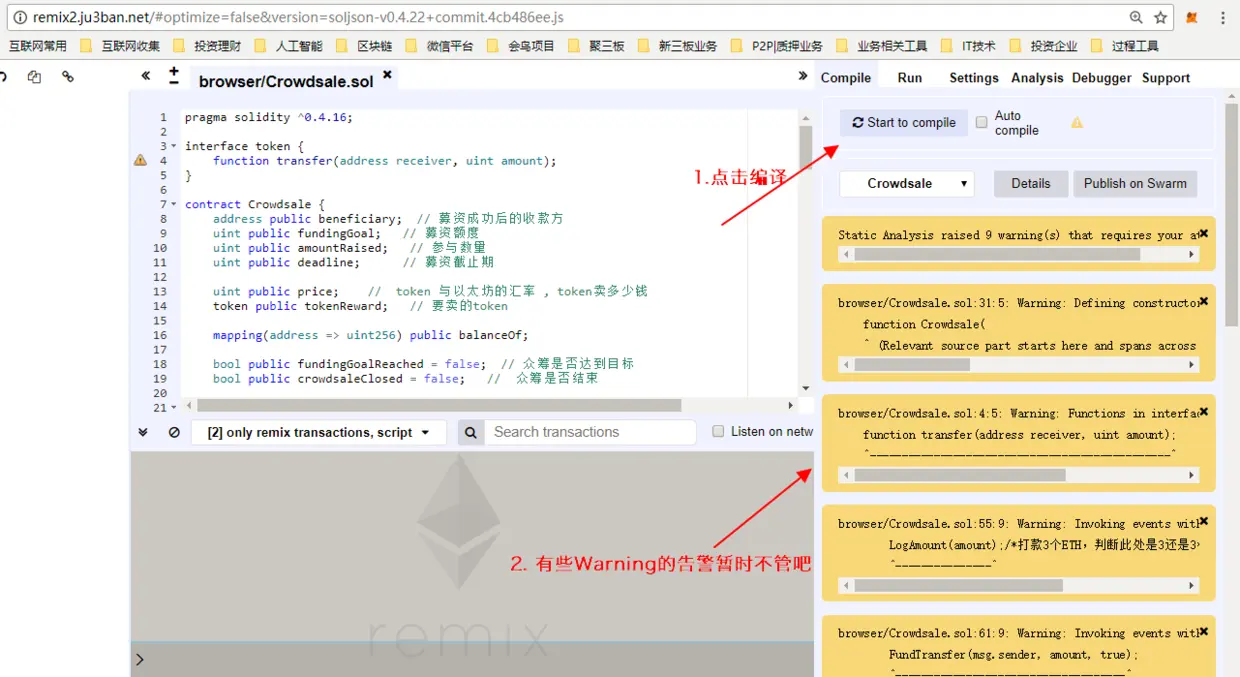Click 'uint public fundingGoal;' code line
Image resolution: width=1240 pixels, height=677 pixels.
(x=297, y=233)
